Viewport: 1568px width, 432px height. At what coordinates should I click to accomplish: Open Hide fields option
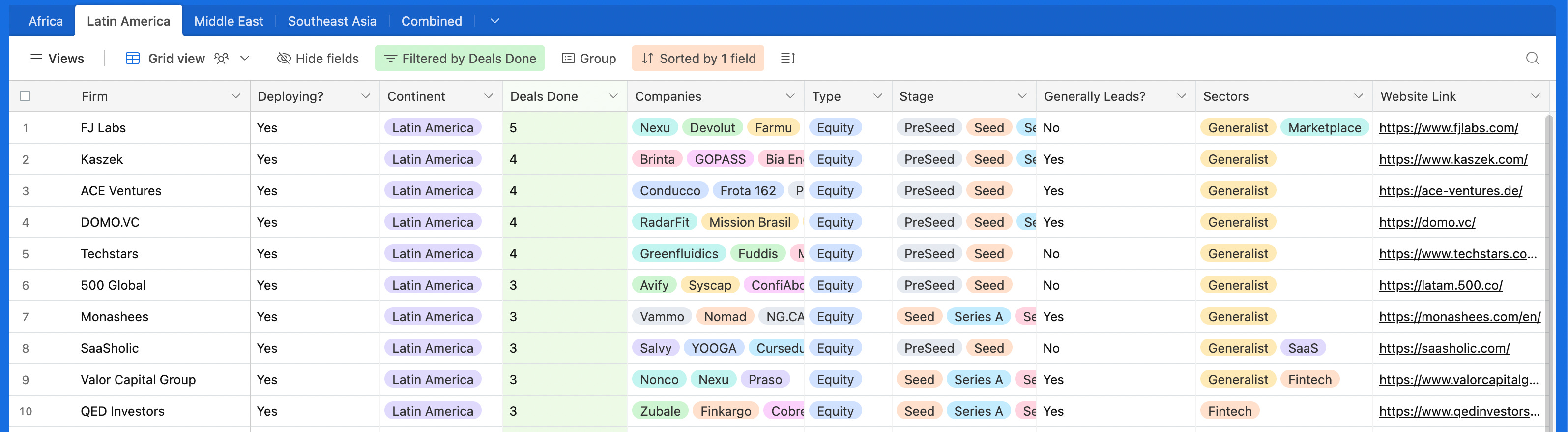click(318, 59)
